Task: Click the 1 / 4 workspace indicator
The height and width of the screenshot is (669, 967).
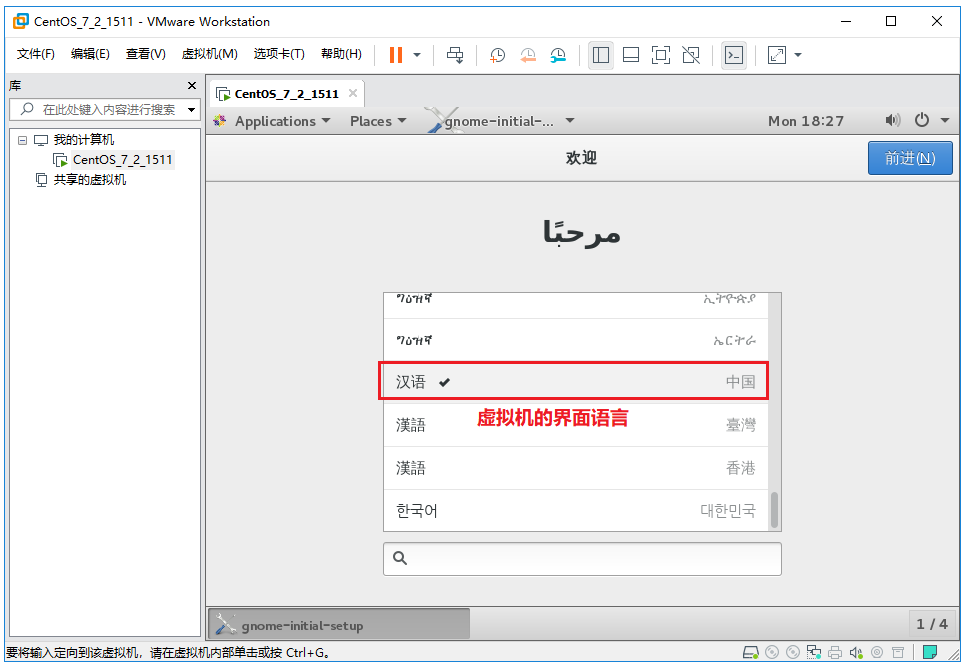Action: point(932,625)
